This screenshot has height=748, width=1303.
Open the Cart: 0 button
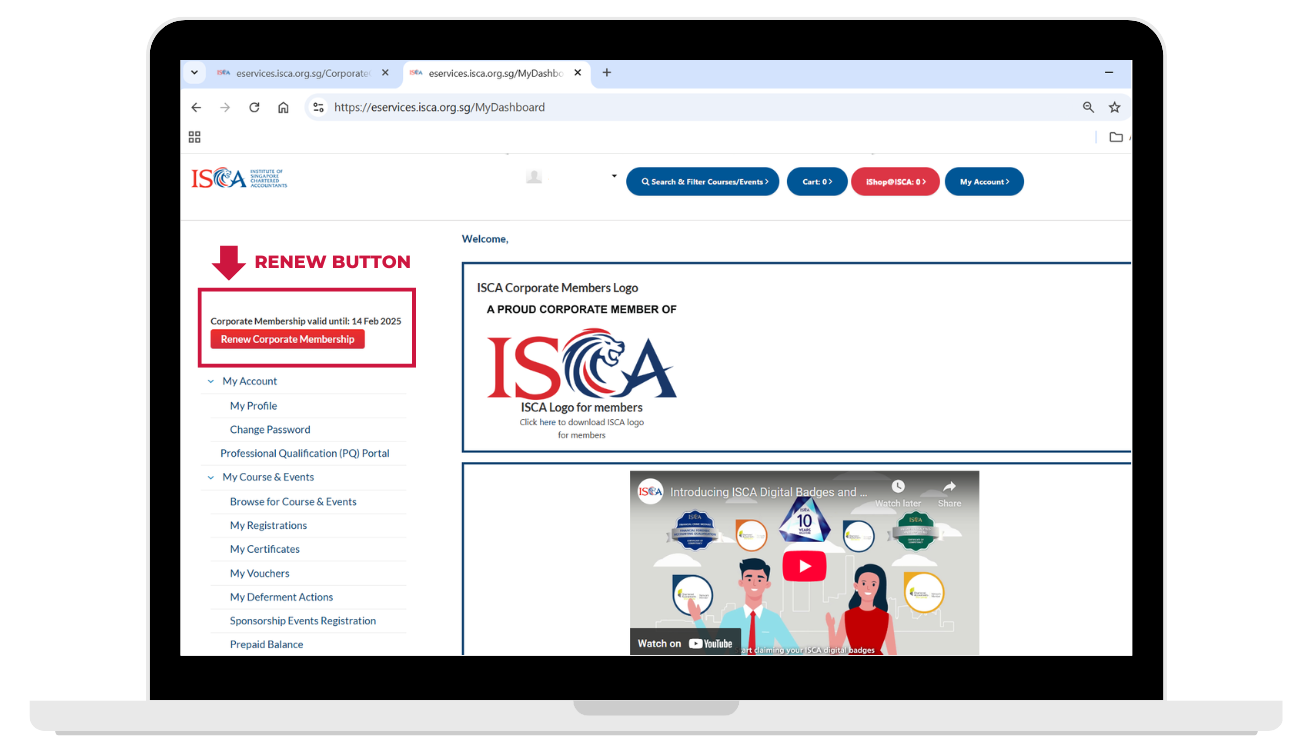(817, 182)
